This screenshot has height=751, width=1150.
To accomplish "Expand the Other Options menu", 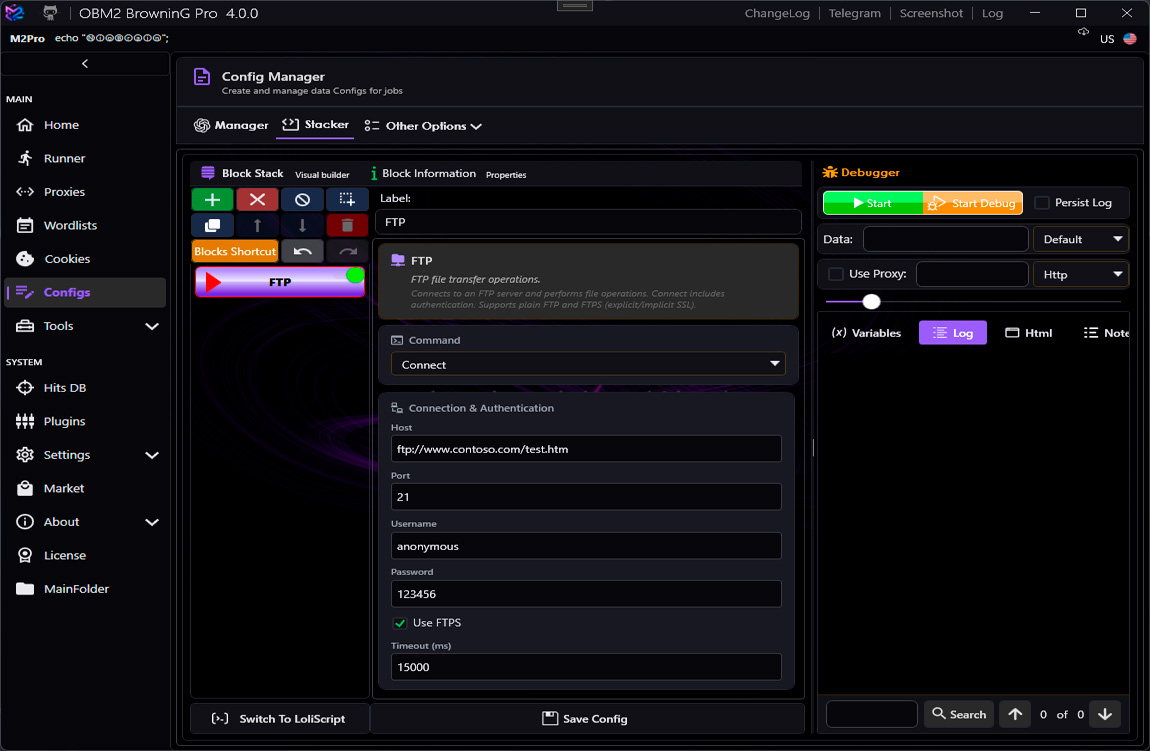I will coord(423,126).
